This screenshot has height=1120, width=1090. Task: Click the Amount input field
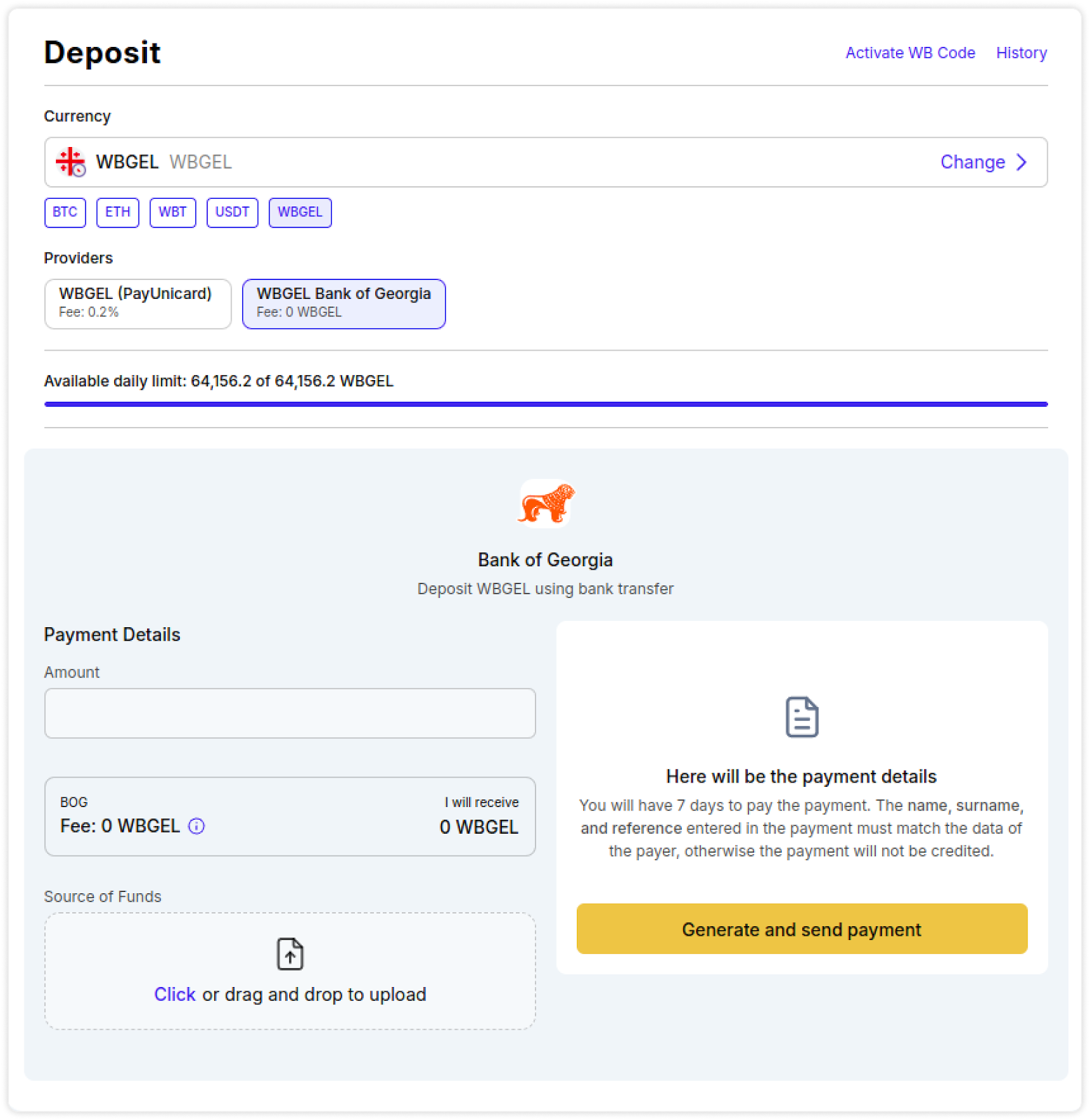point(290,713)
